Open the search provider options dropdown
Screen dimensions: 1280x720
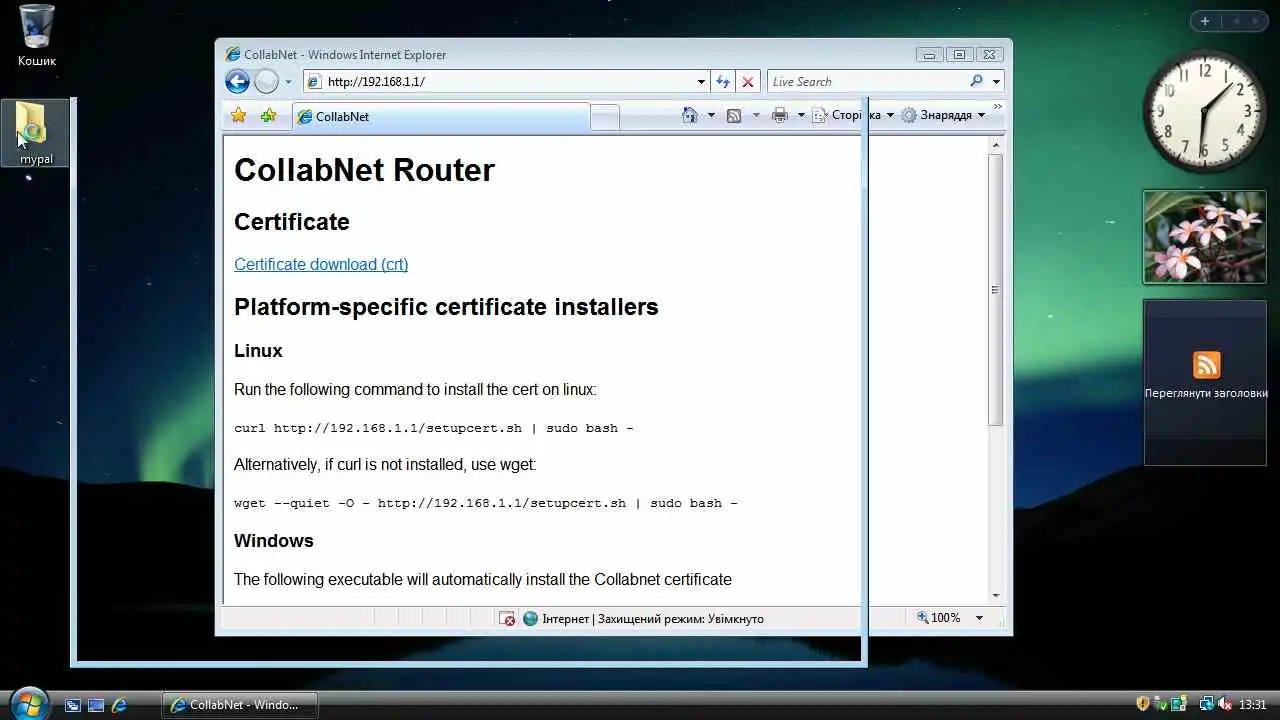(x=996, y=82)
